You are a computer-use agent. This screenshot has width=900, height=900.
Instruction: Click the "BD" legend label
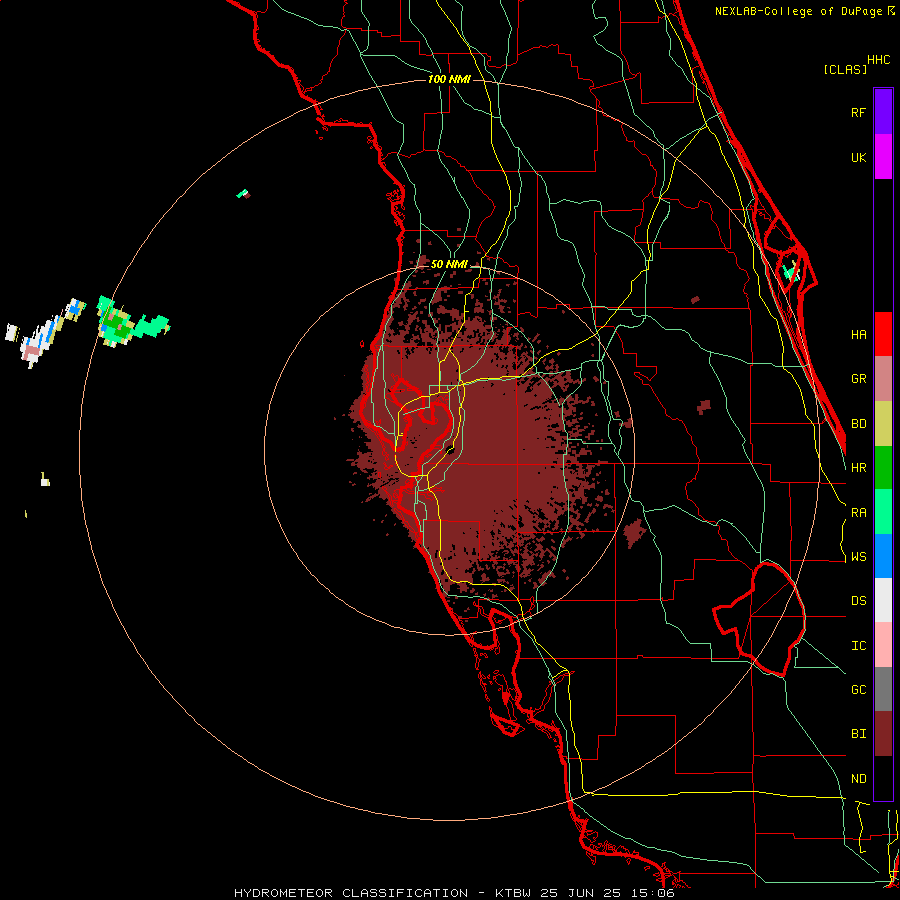pyautogui.click(x=858, y=424)
